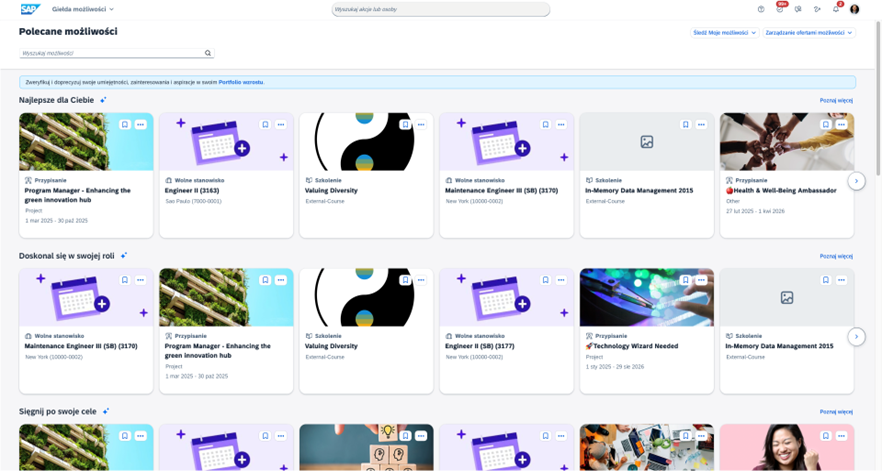This screenshot has width=882, height=471.
Task: Open the Portfolio wzrostu link
Action: 241,82
